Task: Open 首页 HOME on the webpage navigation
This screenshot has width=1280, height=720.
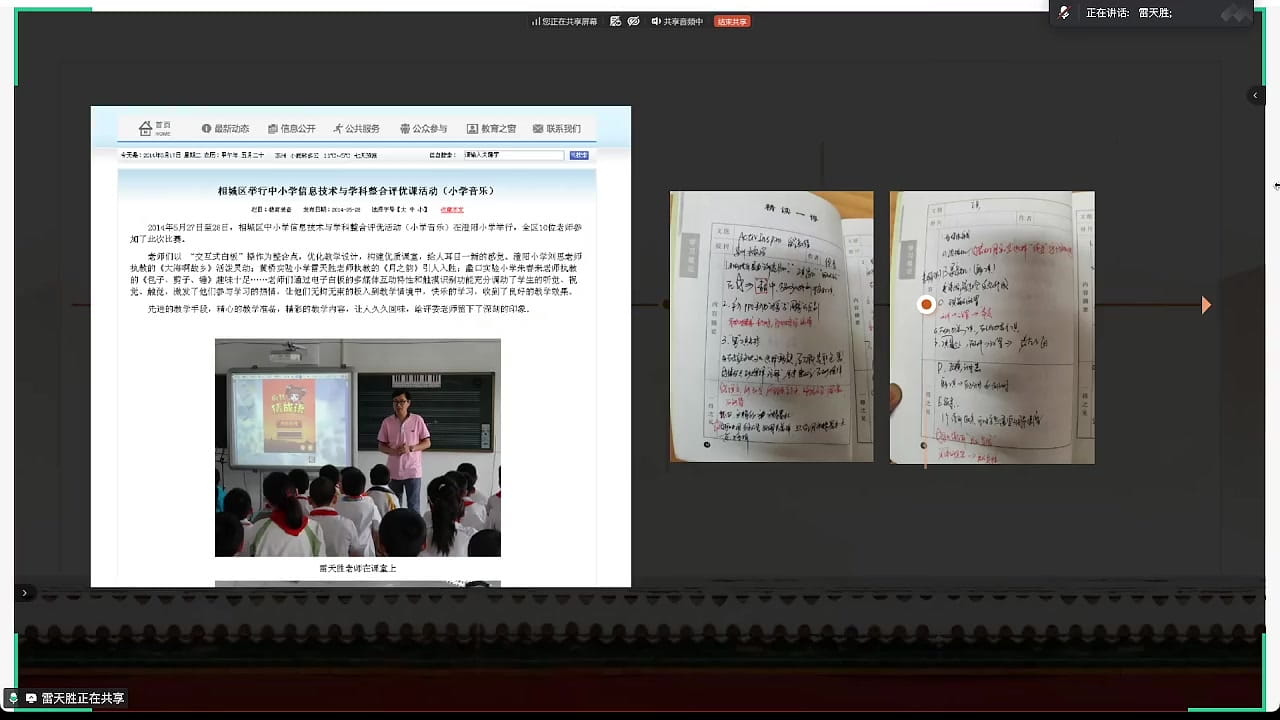Action: pyautogui.click(x=154, y=129)
